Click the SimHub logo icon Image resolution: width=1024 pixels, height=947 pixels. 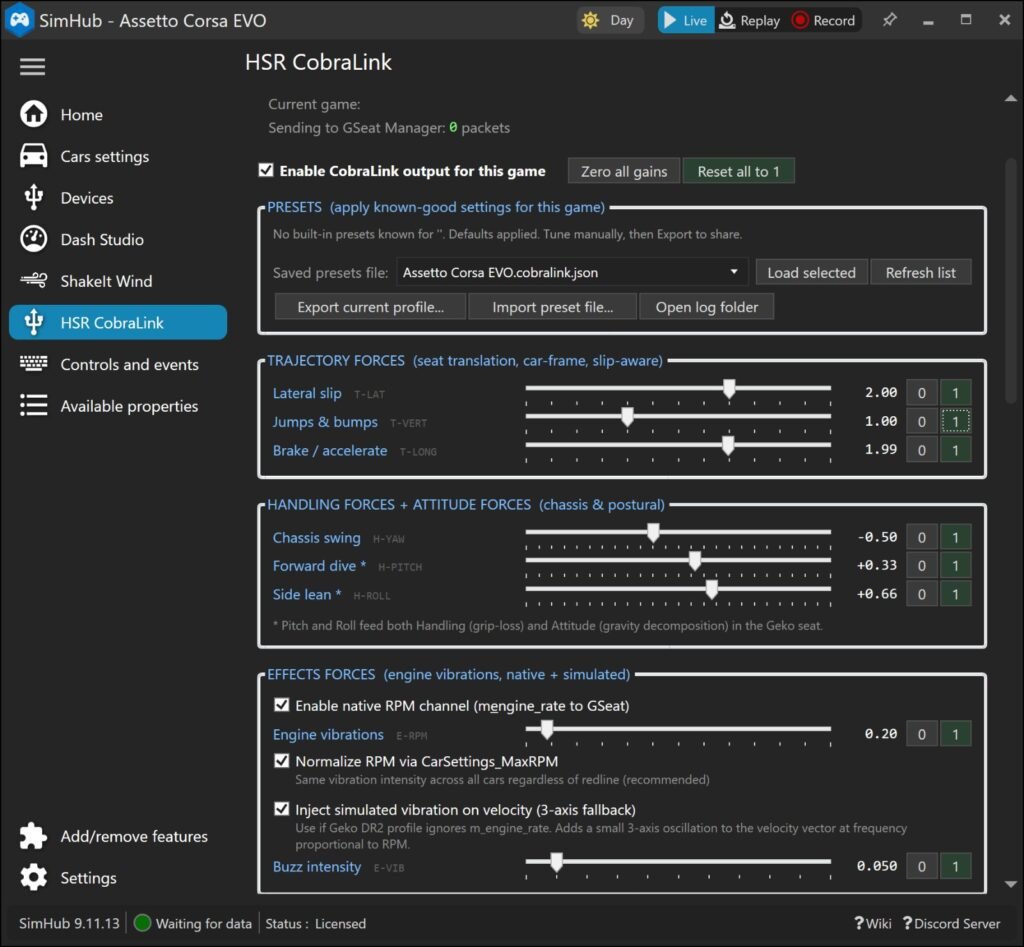[x=19, y=20]
